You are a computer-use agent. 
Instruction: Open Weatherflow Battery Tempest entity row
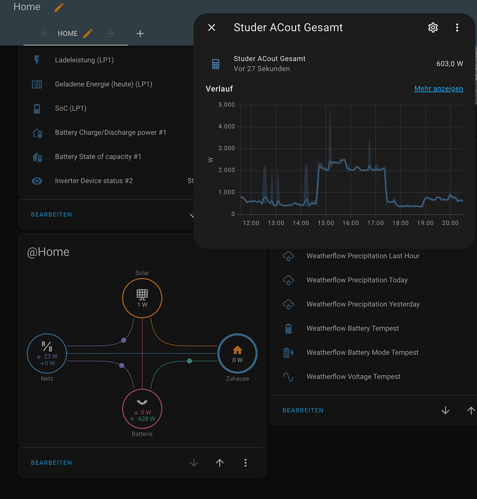click(x=373, y=328)
